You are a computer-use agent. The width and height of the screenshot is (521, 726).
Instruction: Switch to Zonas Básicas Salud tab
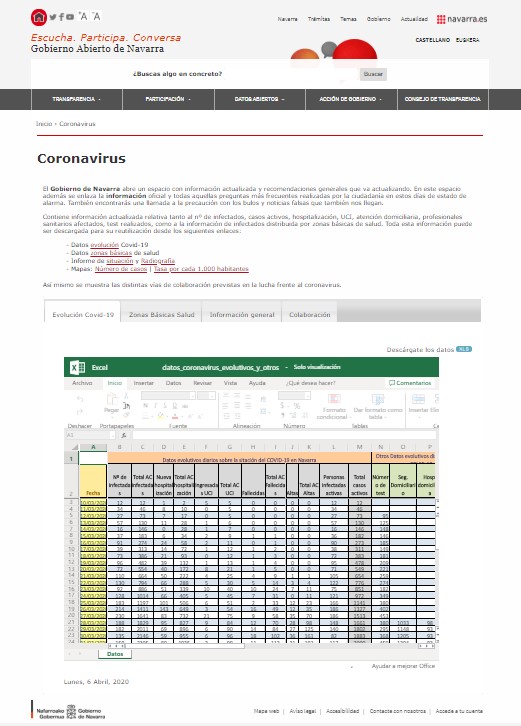(161, 314)
